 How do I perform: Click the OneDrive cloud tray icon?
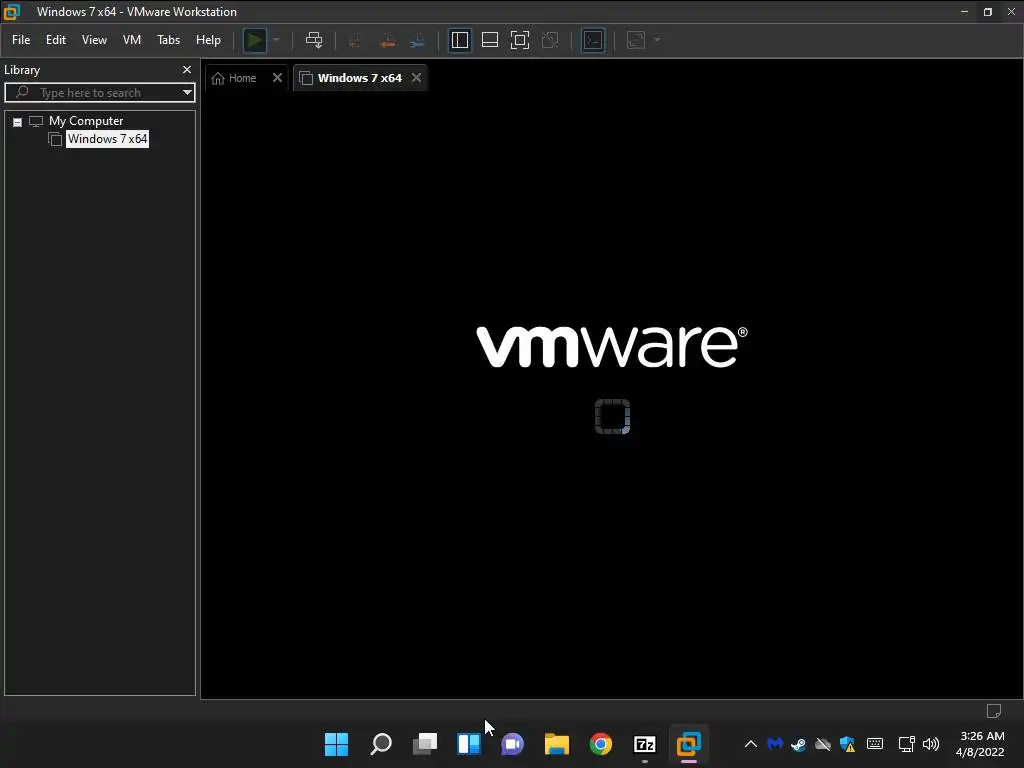[823, 744]
